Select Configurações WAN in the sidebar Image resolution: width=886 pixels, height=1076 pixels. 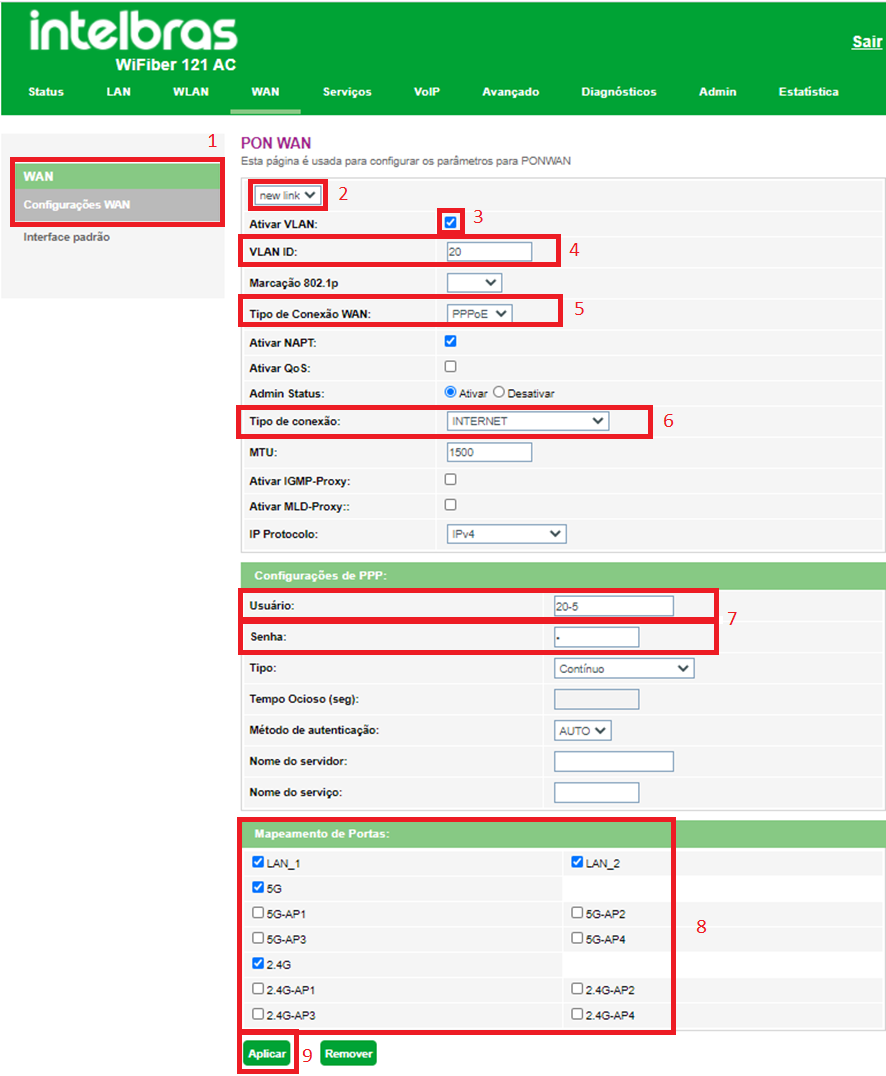coord(117,204)
